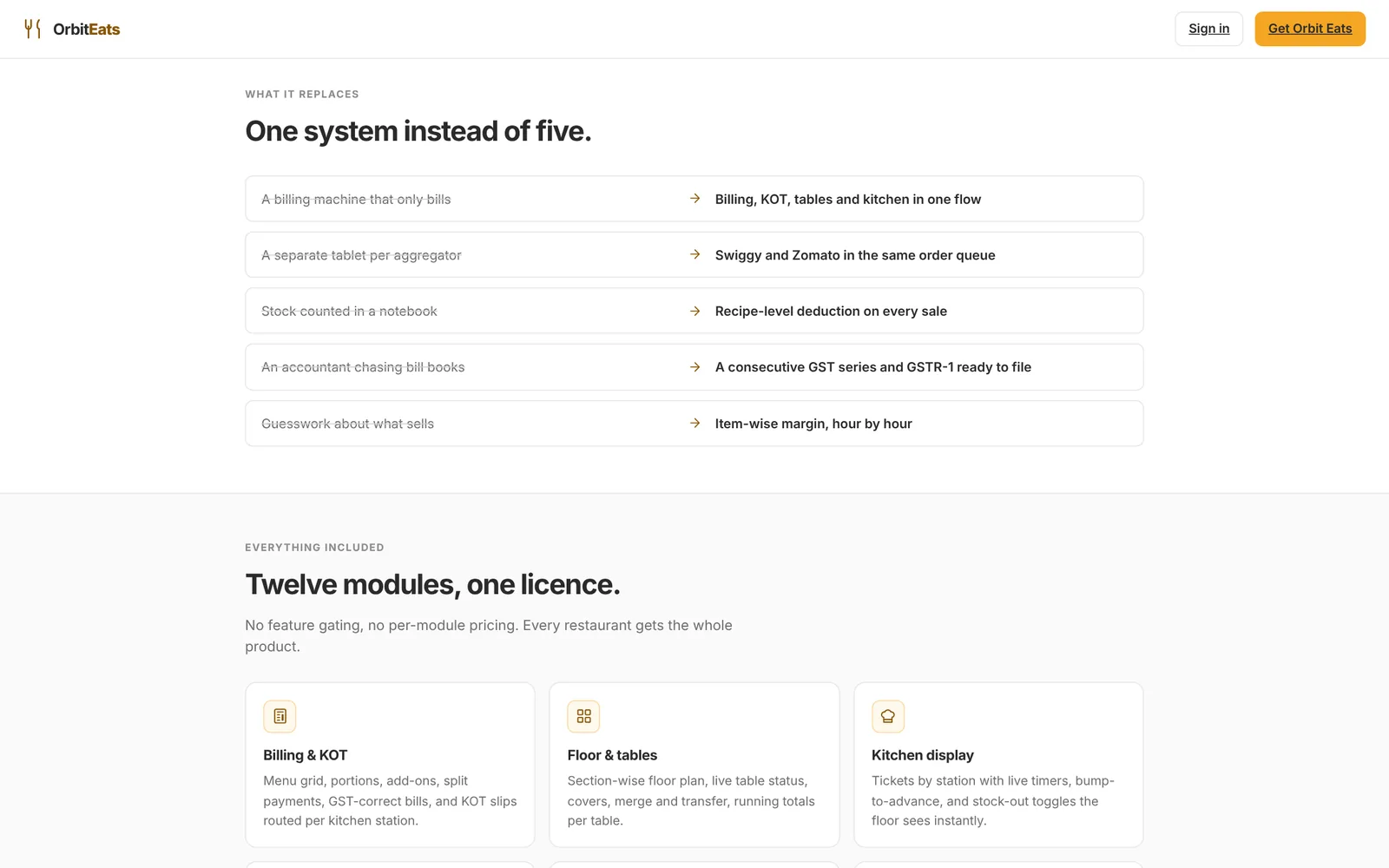Screen dimensions: 1389x868
Task: Click the 'One system instead of five.' heading
Action: [418, 131]
